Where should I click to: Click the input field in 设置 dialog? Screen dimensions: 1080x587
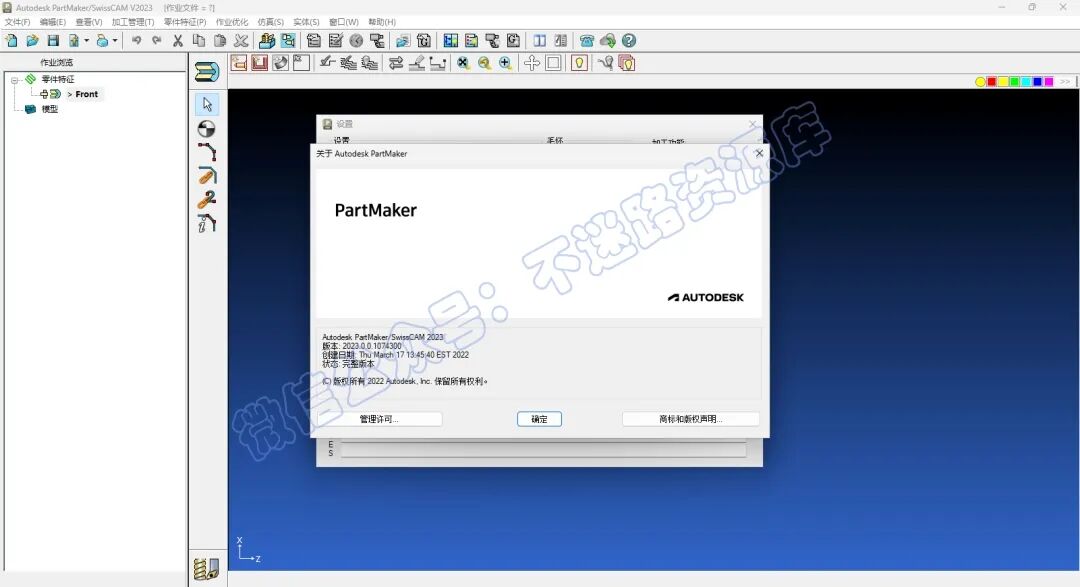pos(543,450)
